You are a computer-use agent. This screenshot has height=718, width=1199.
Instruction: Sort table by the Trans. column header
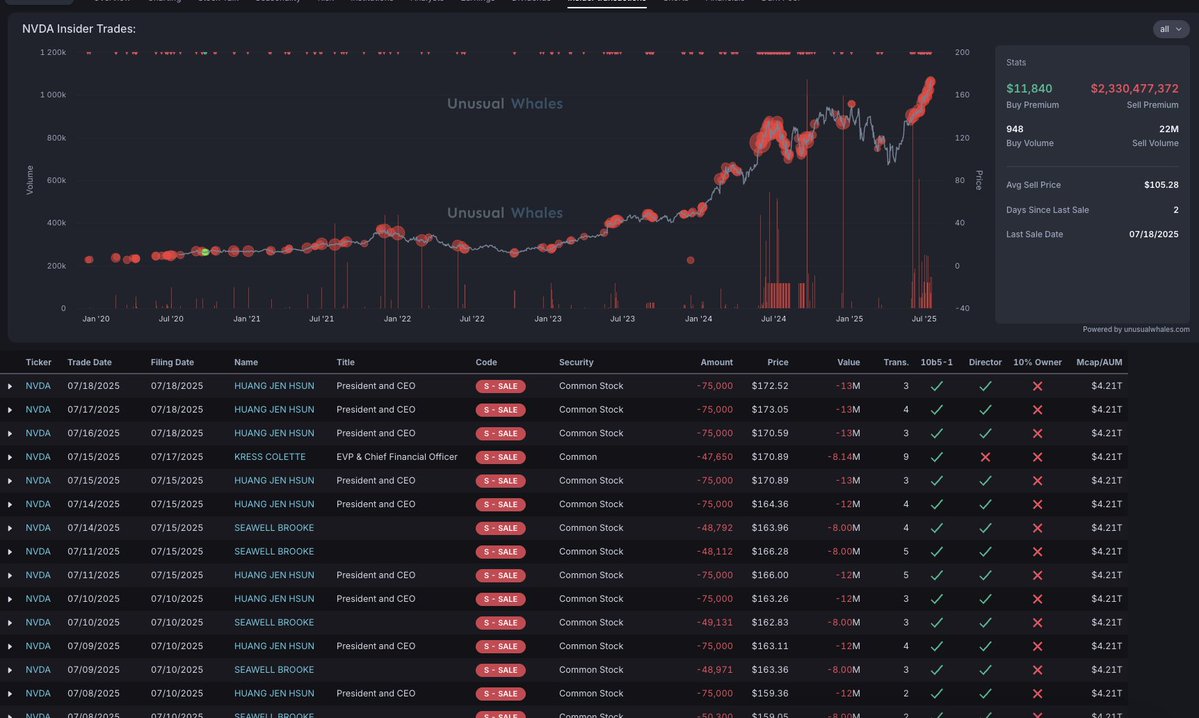point(895,362)
